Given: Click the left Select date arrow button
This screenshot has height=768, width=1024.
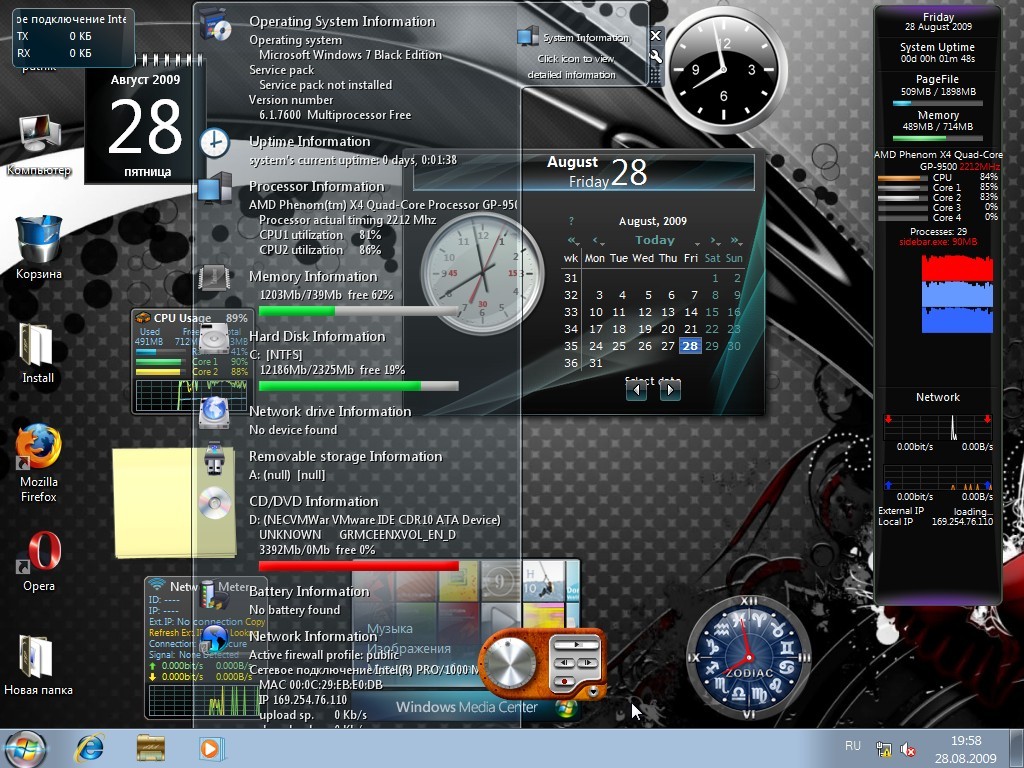Looking at the screenshot, I should tap(636, 391).
